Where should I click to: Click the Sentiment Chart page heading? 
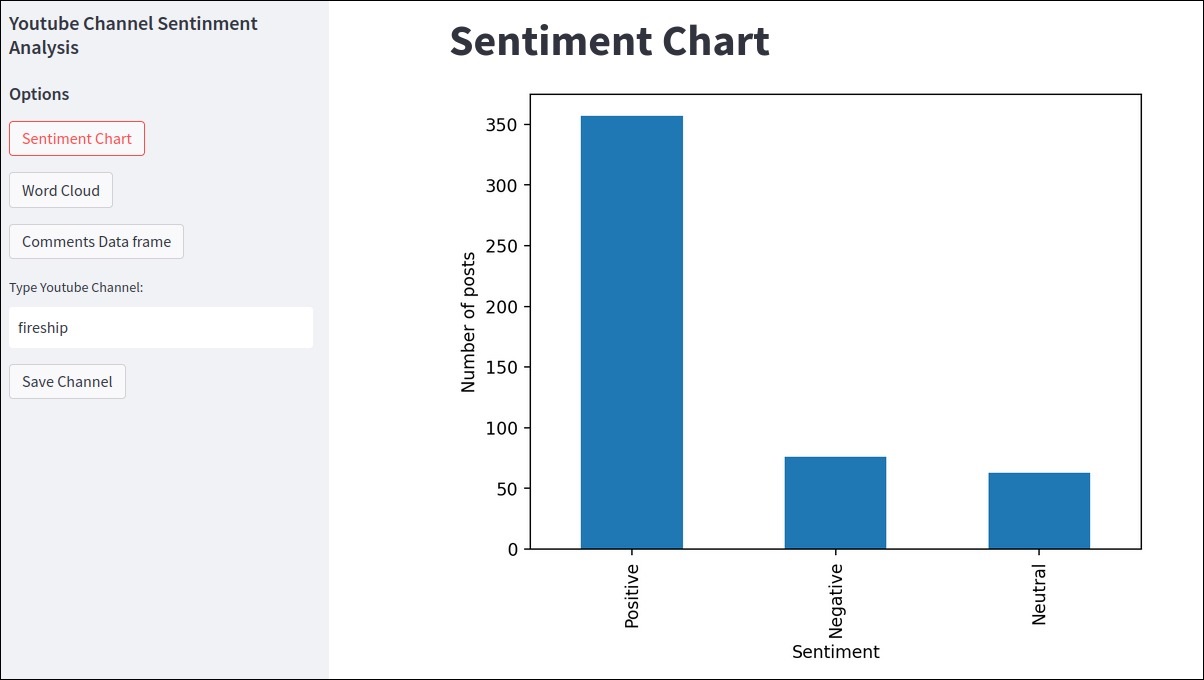pos(609,41)
